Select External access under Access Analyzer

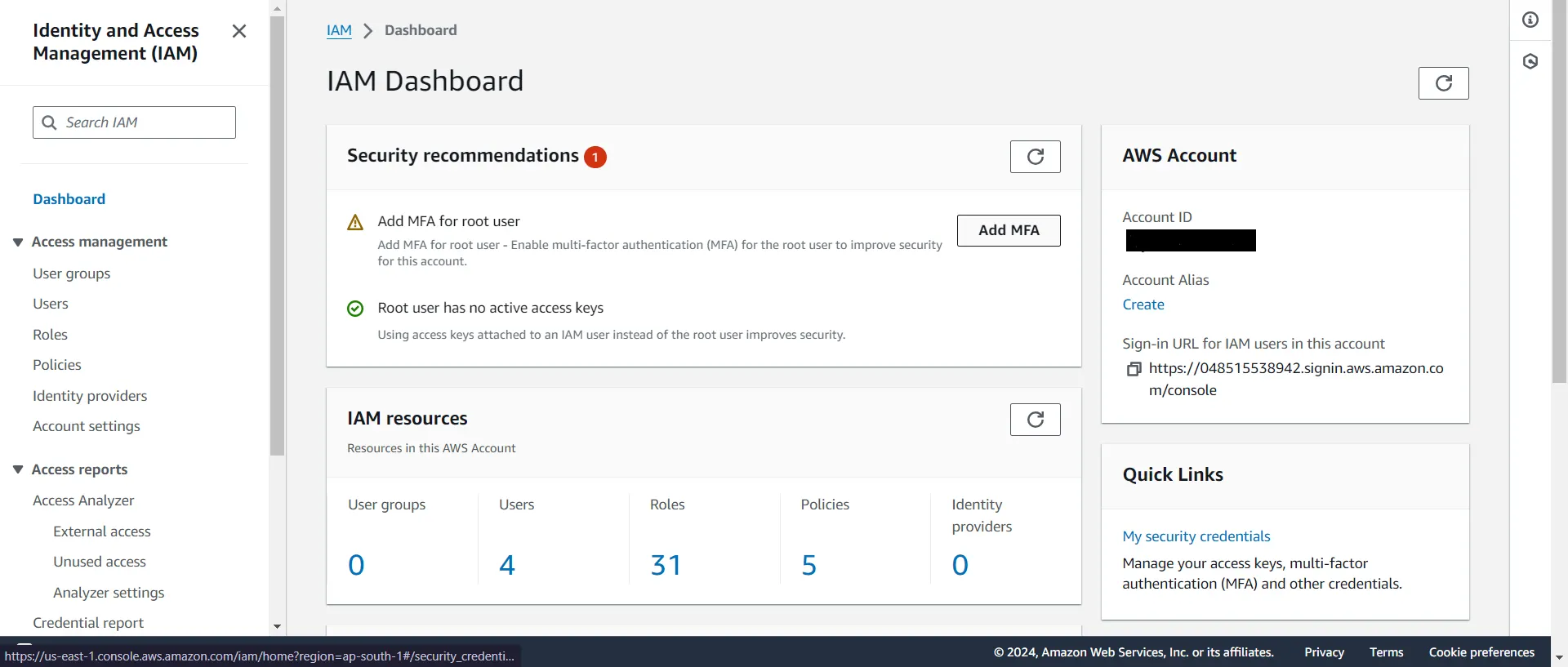coord(102,531)
